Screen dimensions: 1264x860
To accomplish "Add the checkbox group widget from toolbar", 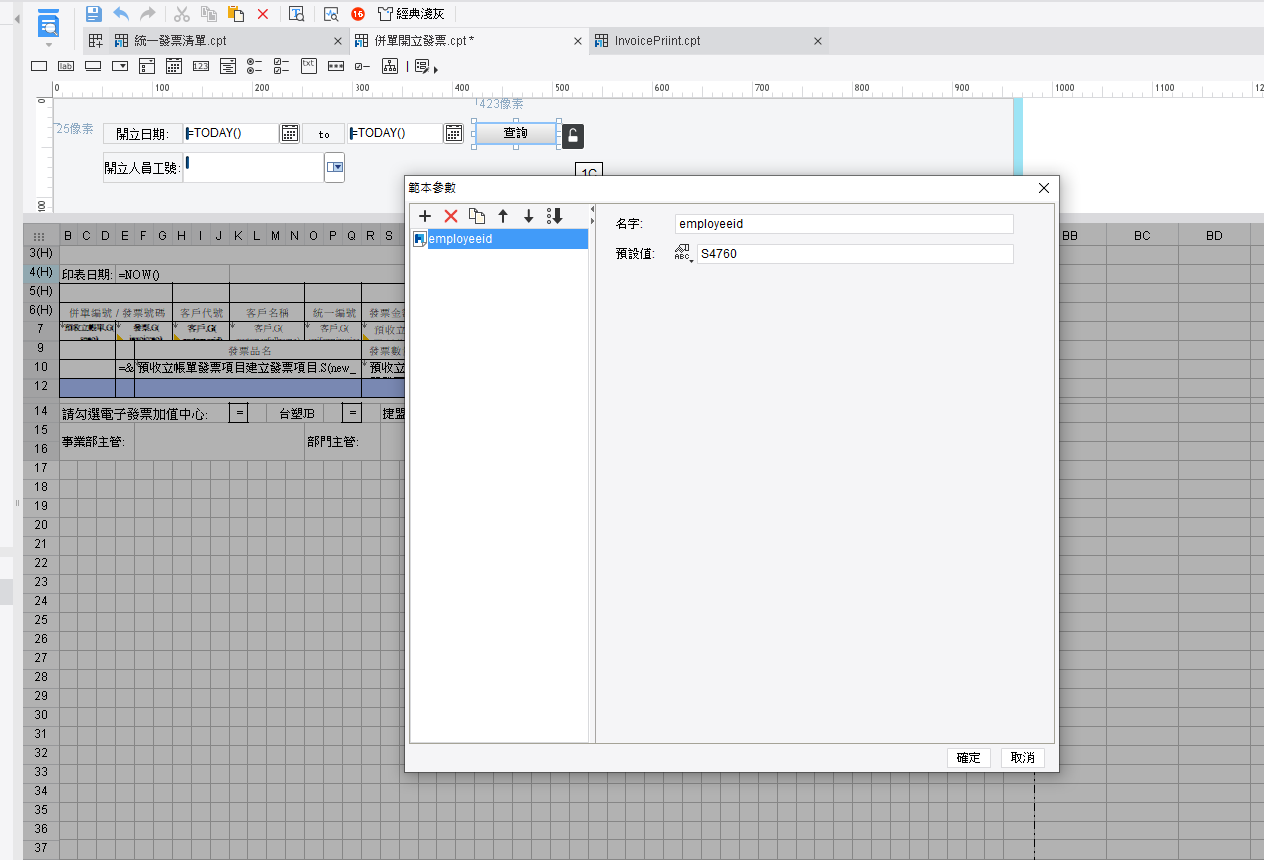I will (x=282, y=66).
